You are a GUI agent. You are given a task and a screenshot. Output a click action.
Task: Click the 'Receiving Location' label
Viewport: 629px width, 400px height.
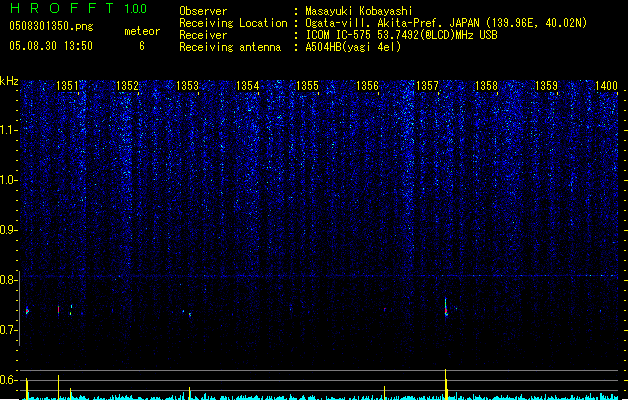(233, 23)
